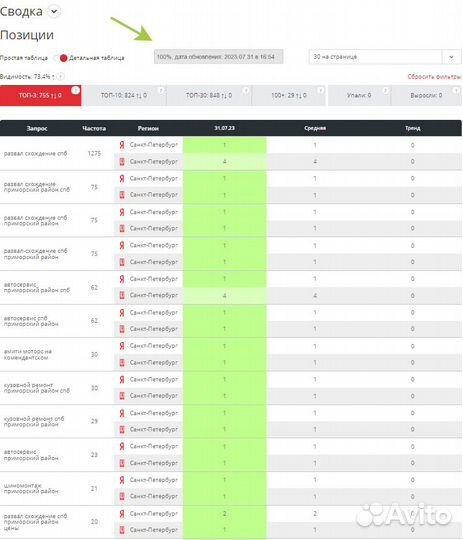Click Google icon for query with frequency 23
Screen dimensions: 463x540
coord(122,463)
